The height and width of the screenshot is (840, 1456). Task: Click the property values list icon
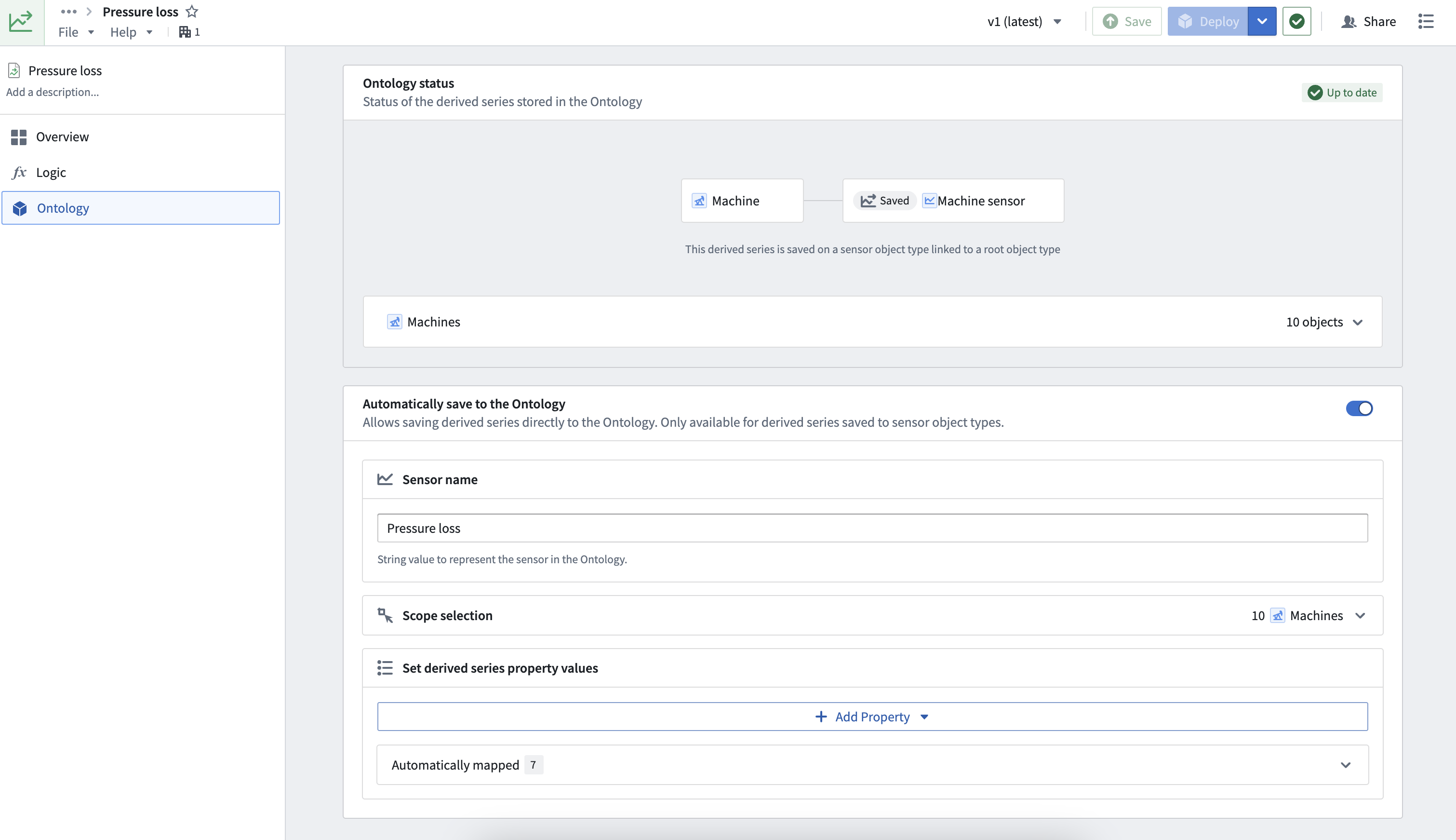tap(385, 668)
